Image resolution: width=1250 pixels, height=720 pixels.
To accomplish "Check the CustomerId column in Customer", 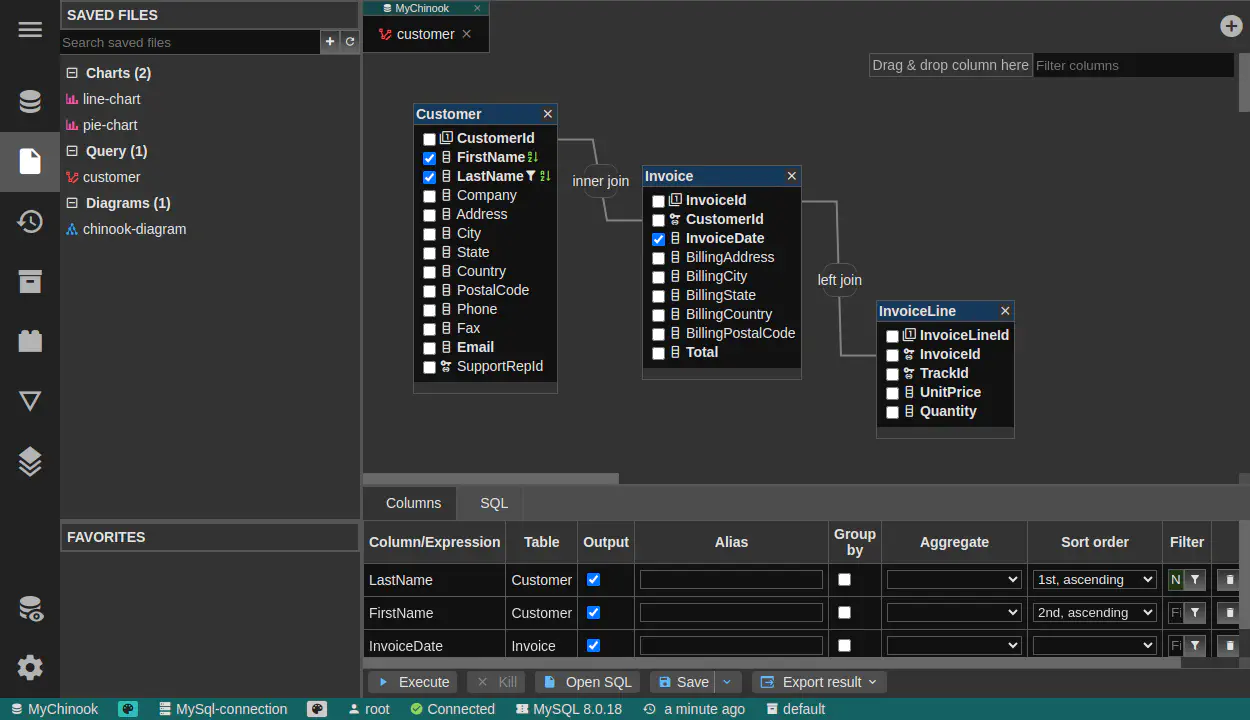I will click(429, 139).
